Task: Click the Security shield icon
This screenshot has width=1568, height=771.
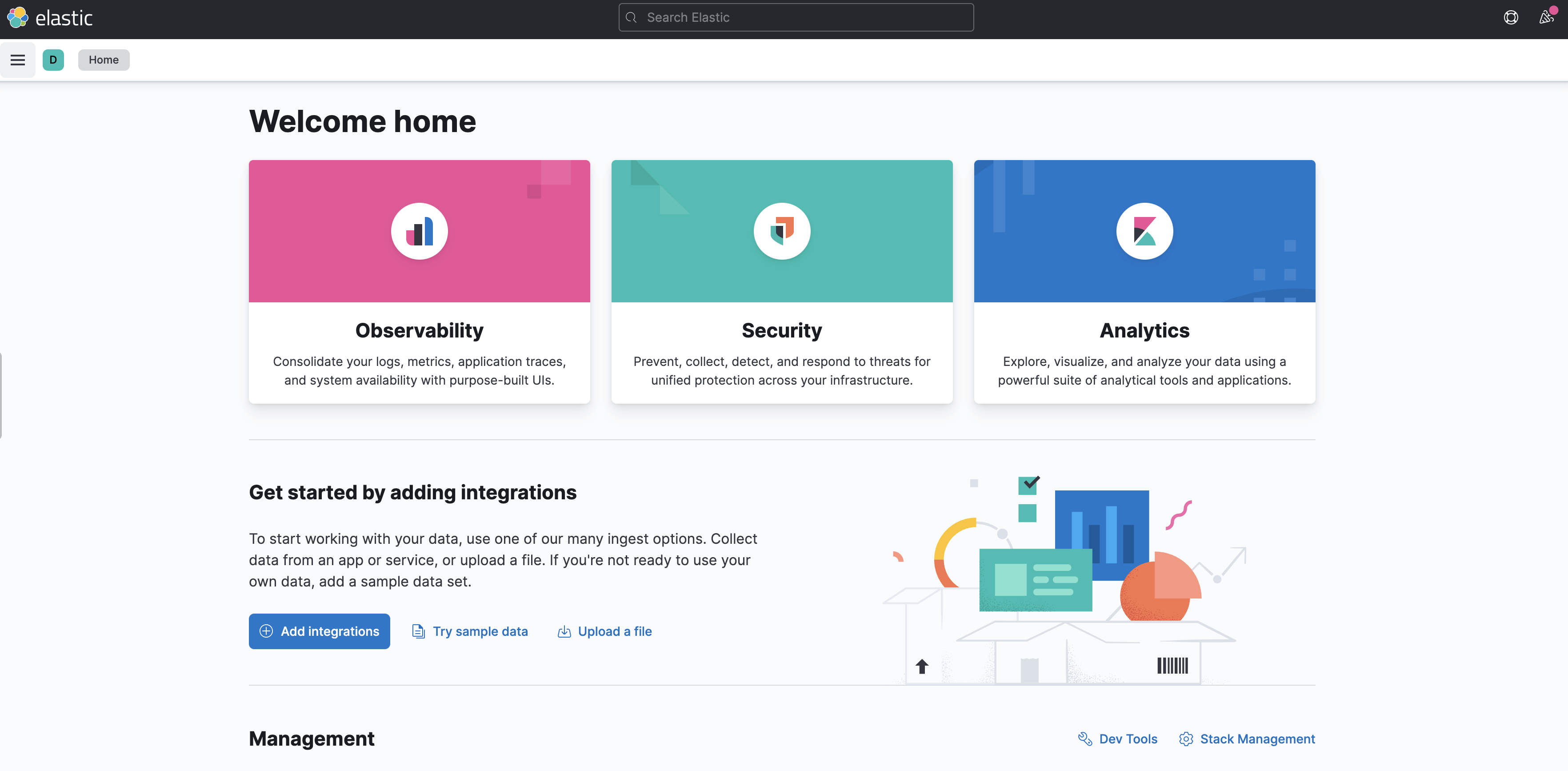Action: [782, 231]
